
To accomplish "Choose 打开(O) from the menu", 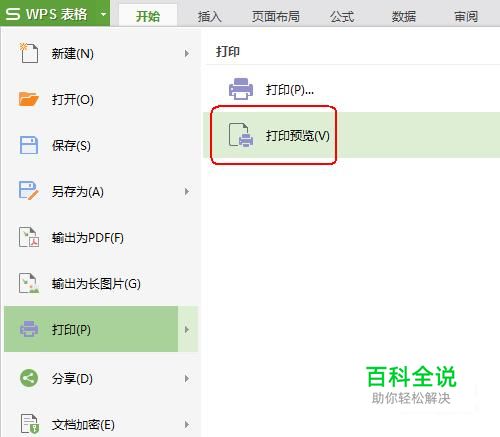I will [x=101, y=99].
